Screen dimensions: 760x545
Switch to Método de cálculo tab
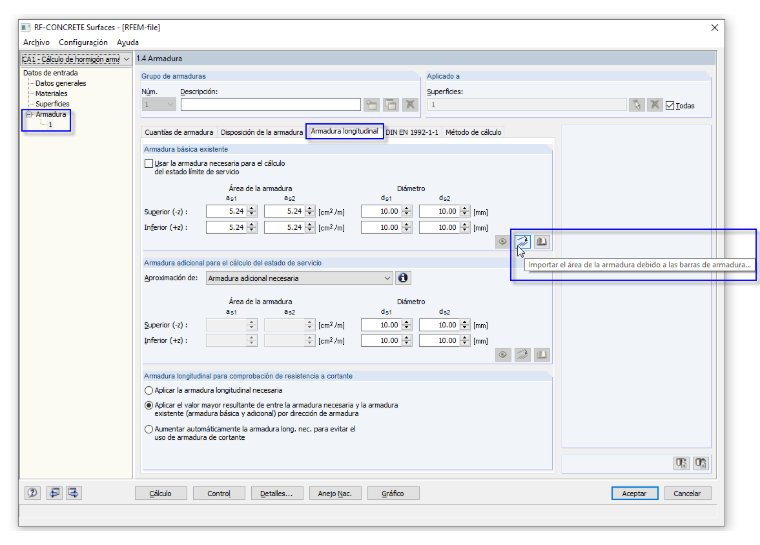(x=473, y=132)
